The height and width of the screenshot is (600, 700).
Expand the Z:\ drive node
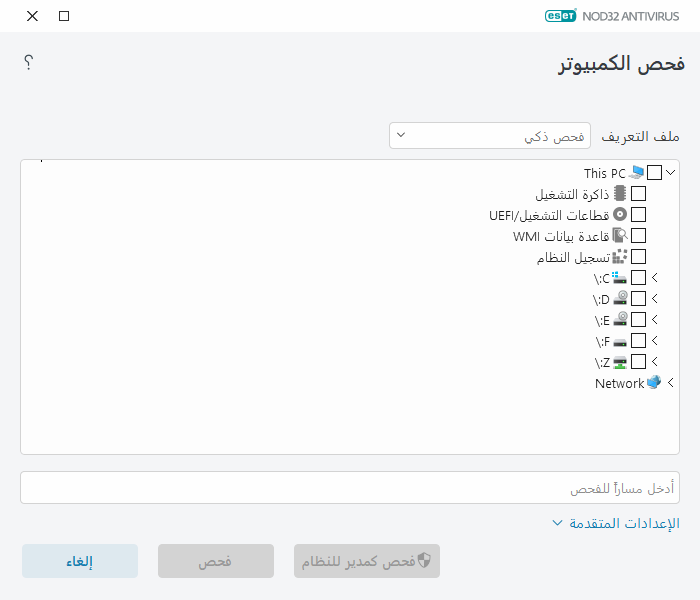pyautogui.click(x=654, y=361)
